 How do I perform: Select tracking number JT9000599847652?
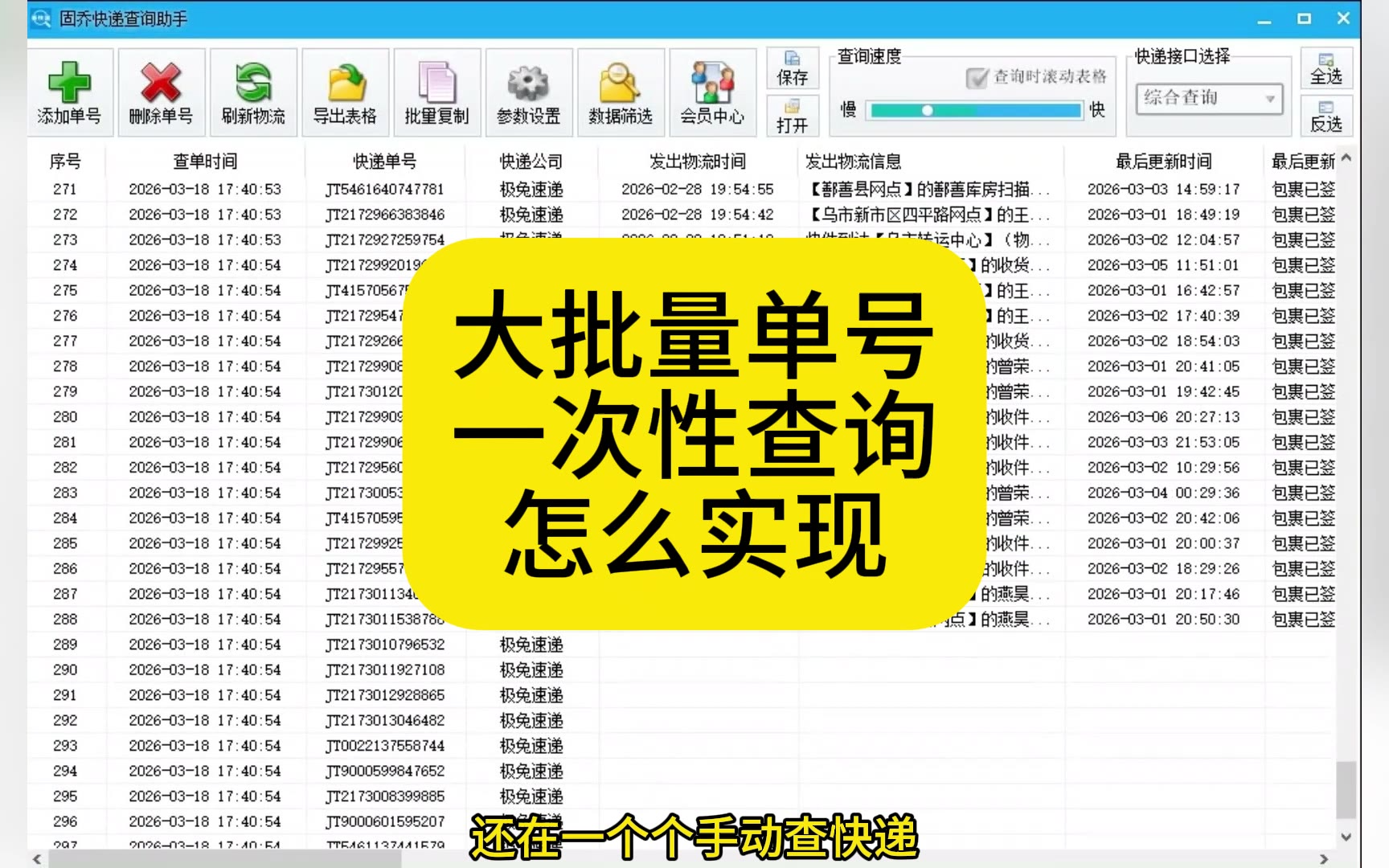[385, 772]
